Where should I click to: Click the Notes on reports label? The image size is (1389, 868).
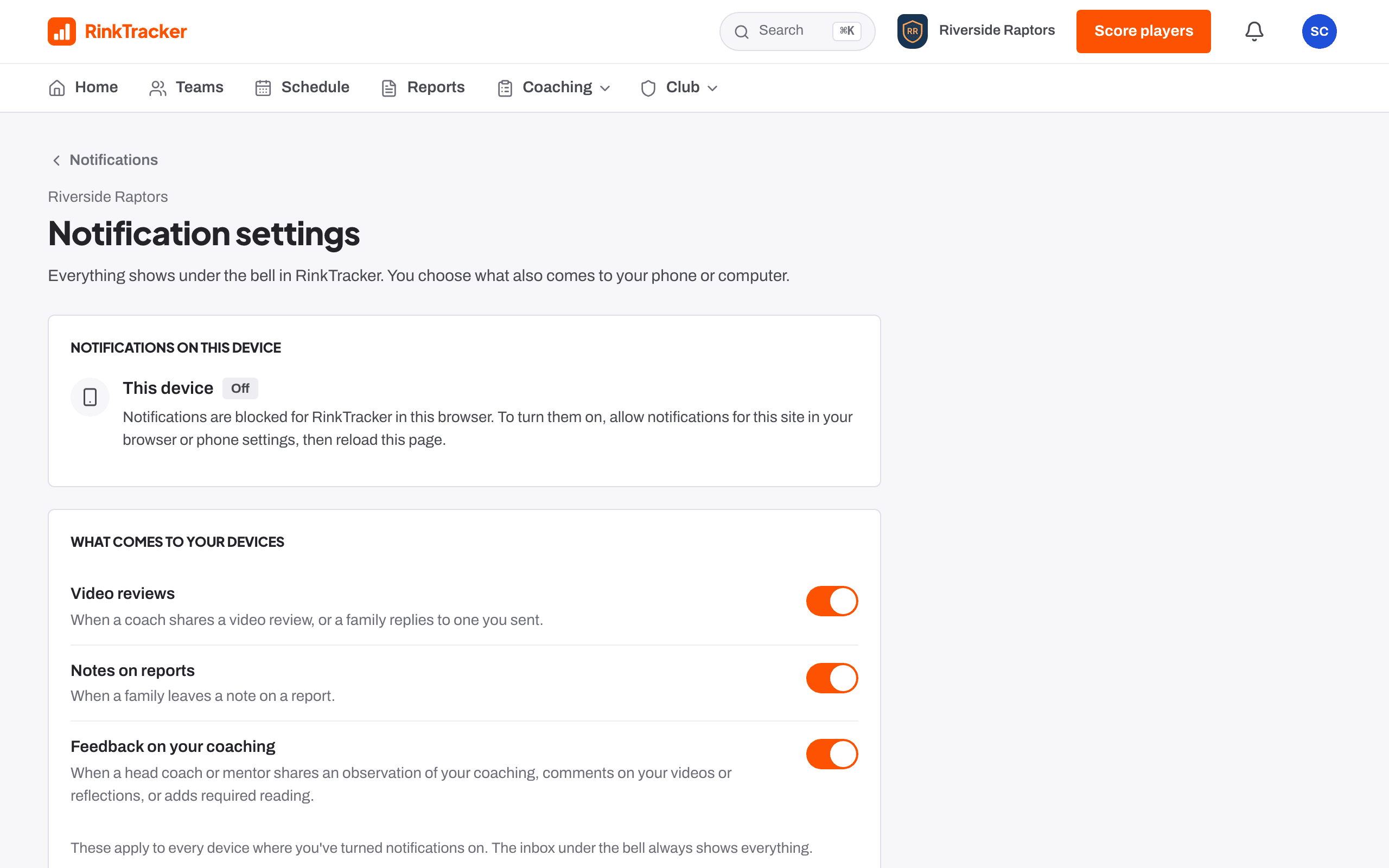132,671
